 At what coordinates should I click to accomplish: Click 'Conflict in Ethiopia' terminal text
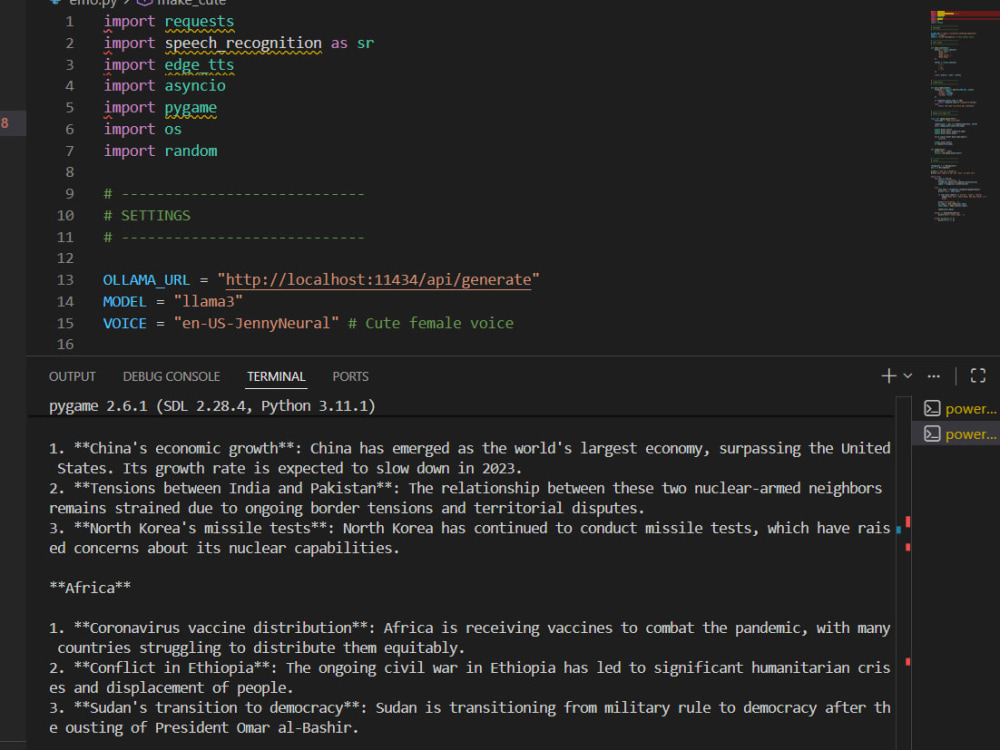172,668
